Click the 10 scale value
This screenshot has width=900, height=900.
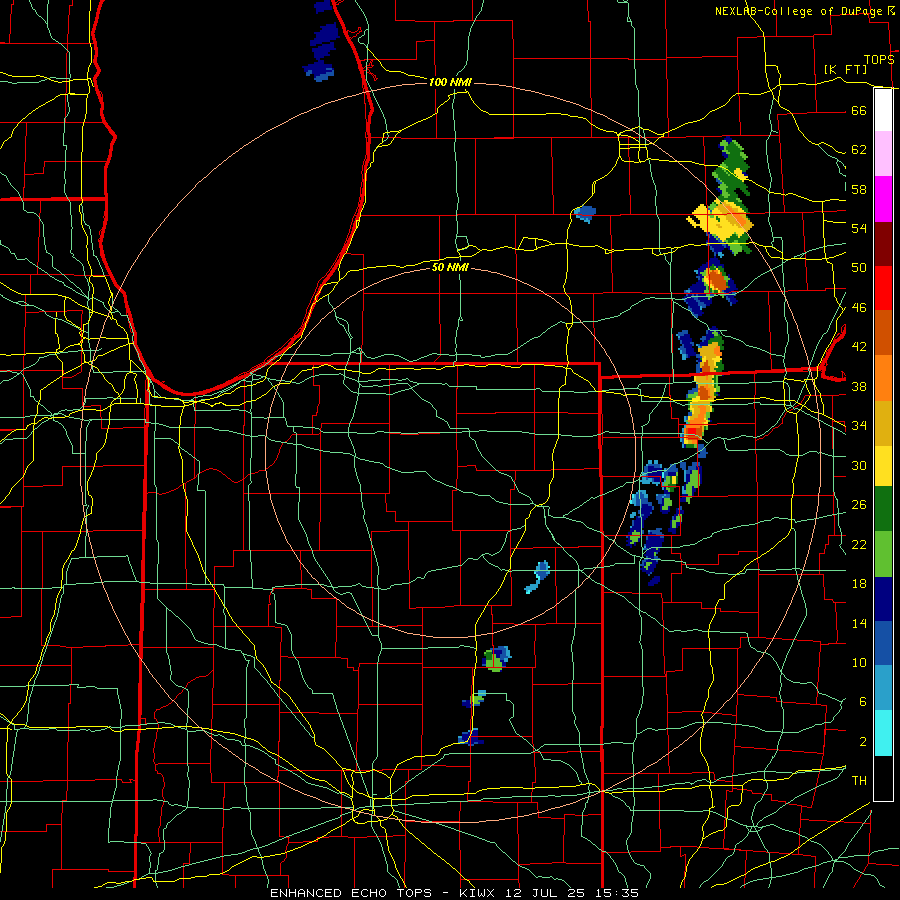coord(859,662)
